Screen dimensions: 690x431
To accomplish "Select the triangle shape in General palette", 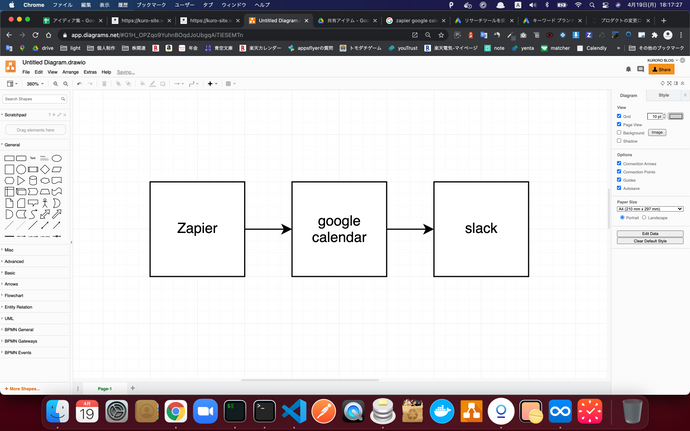I will [21, 181].
